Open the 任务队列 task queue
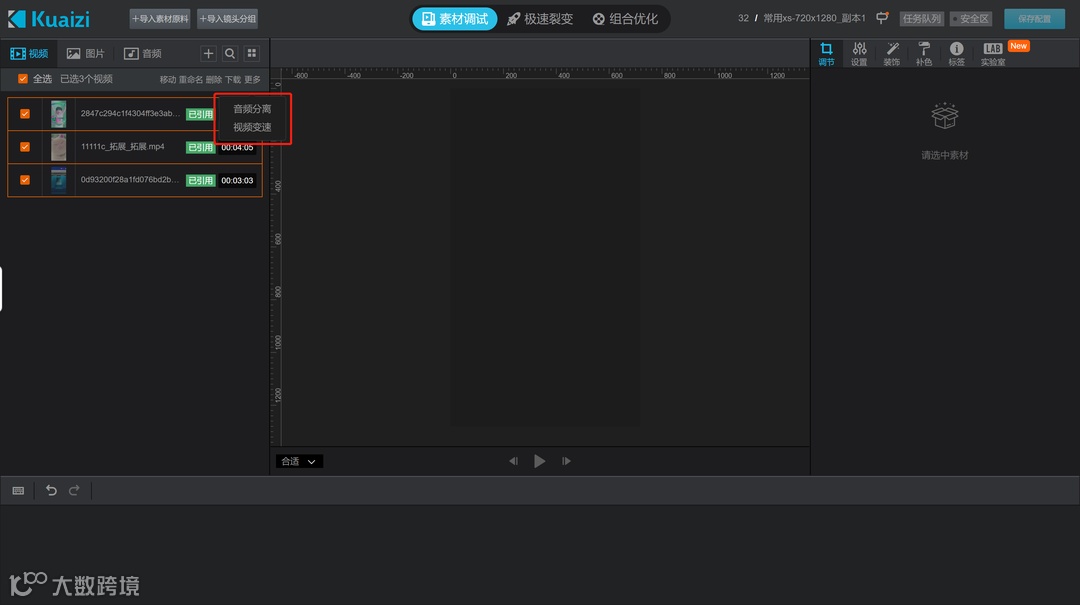This screenshot has width=1080, height=605. pos(922,19)
